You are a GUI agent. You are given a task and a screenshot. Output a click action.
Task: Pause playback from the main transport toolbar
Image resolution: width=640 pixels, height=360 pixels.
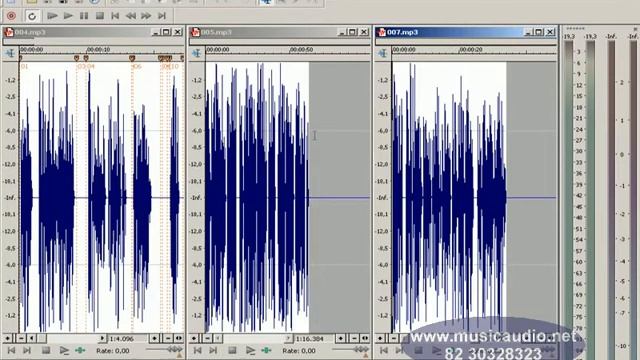pyautogui.click(x=84, y=16)
